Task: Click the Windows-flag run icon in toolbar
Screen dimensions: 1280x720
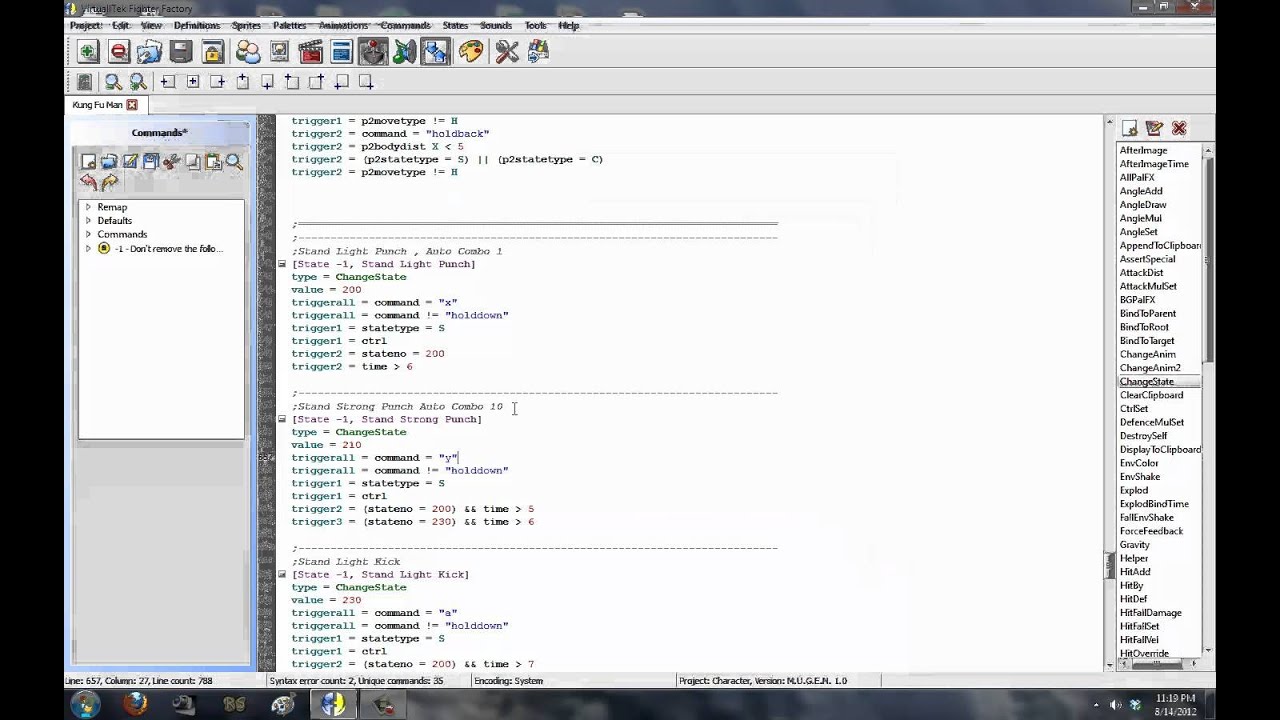Action: pyautogui.click(x=538, y=52)
